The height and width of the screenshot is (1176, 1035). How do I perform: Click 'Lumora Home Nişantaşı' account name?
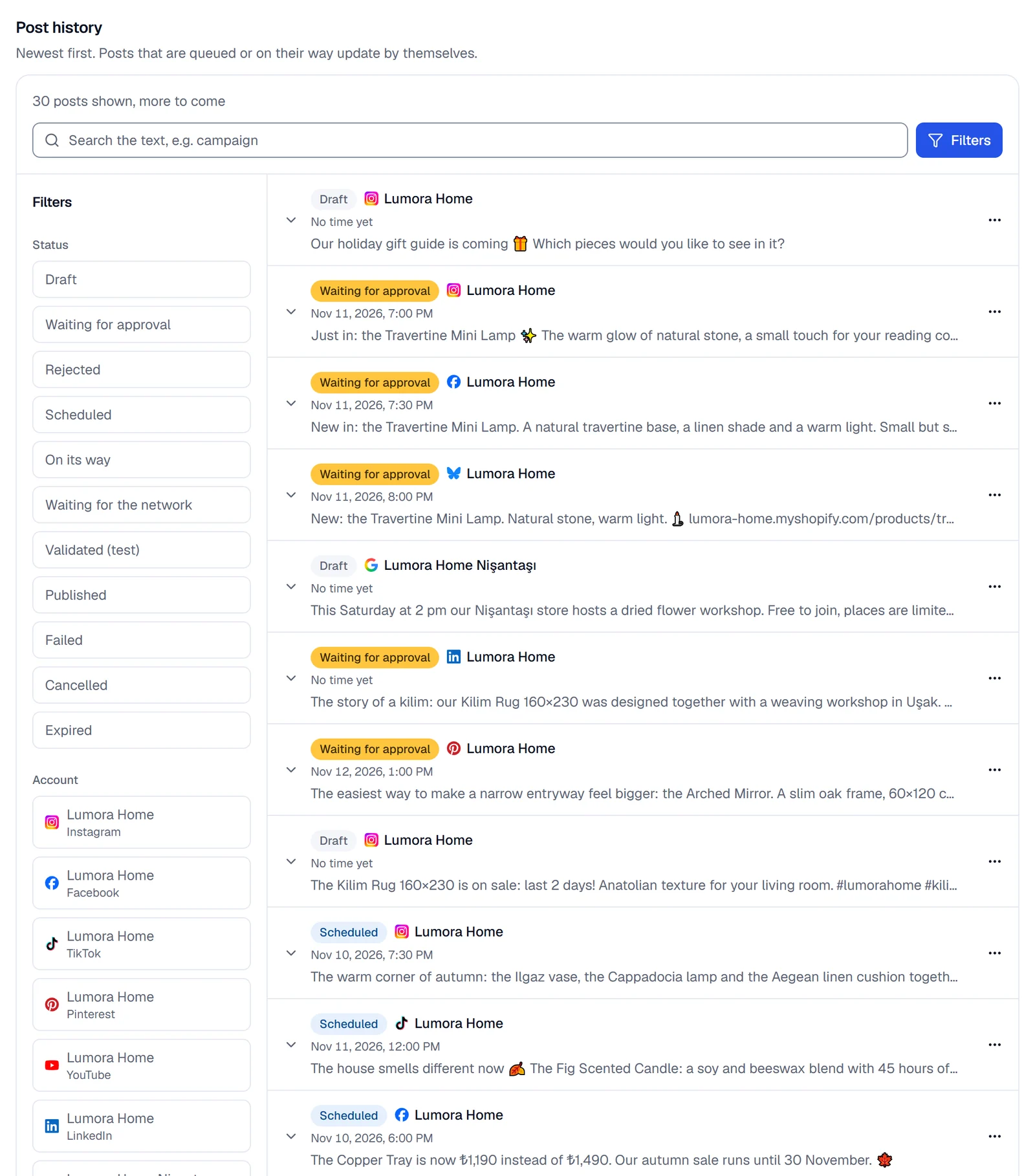pos(460,565)
